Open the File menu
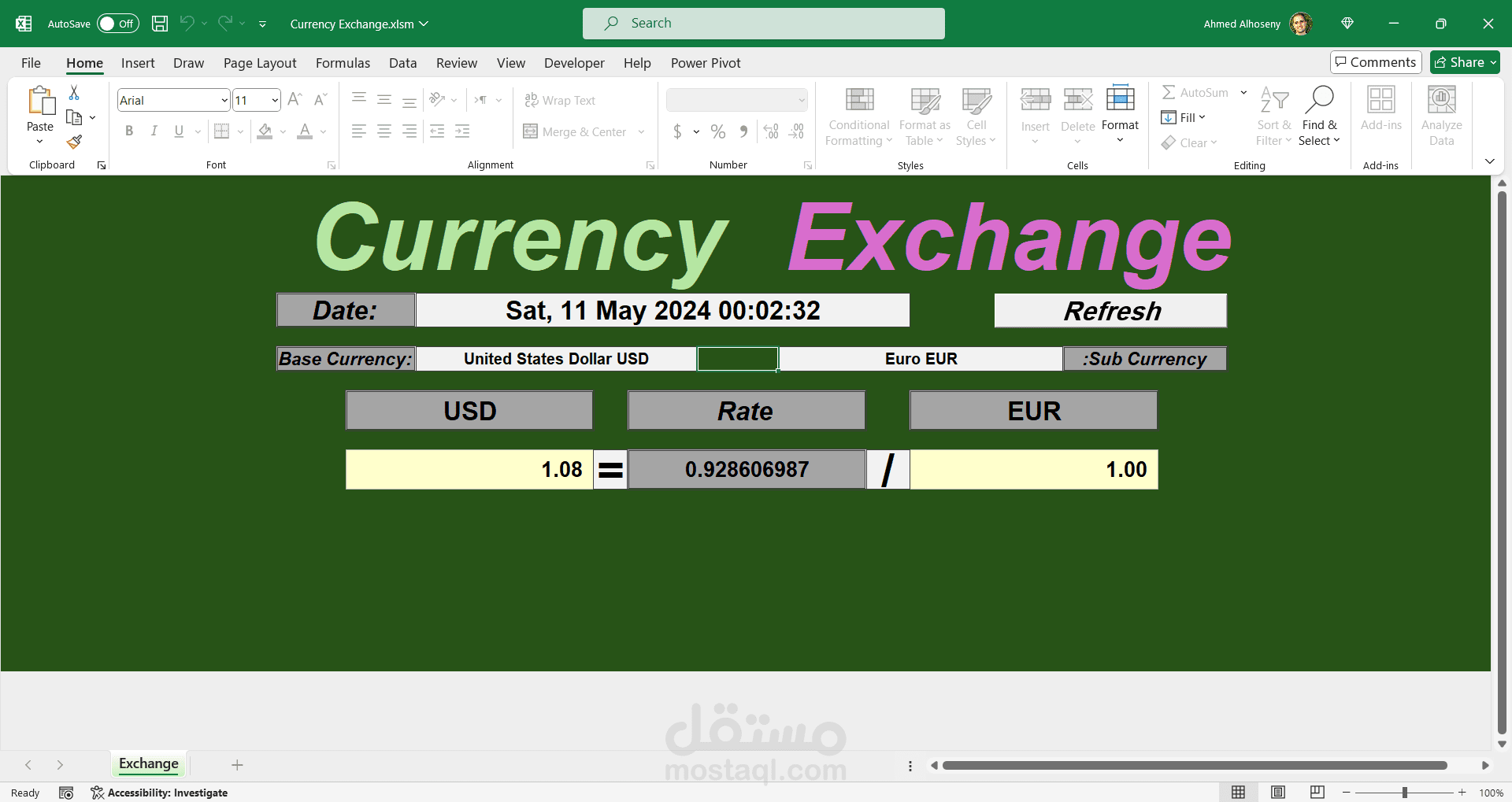Image resolution: width=1512 pixels, height=802 pixels. coord(31,63)
